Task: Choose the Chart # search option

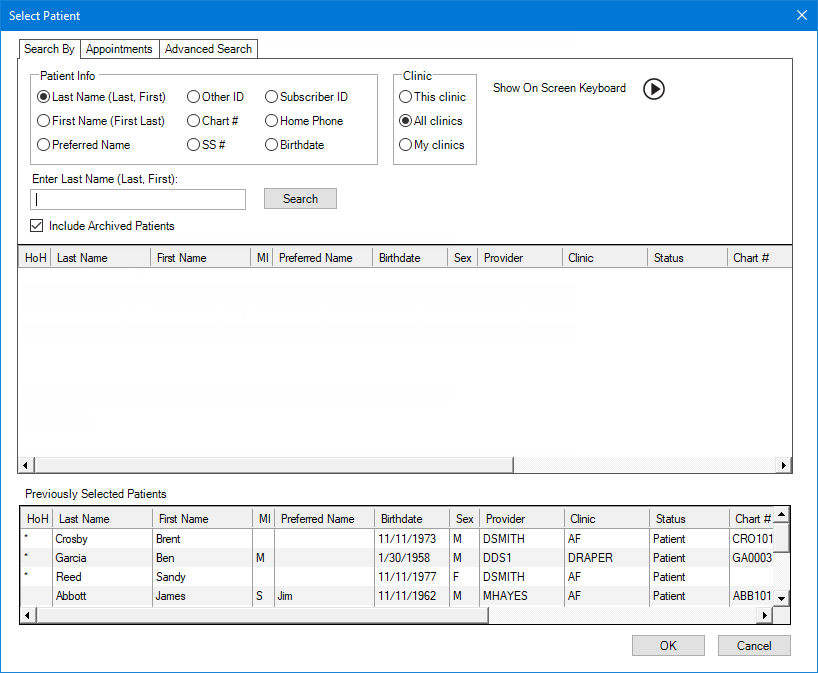Action: point(194,121)
